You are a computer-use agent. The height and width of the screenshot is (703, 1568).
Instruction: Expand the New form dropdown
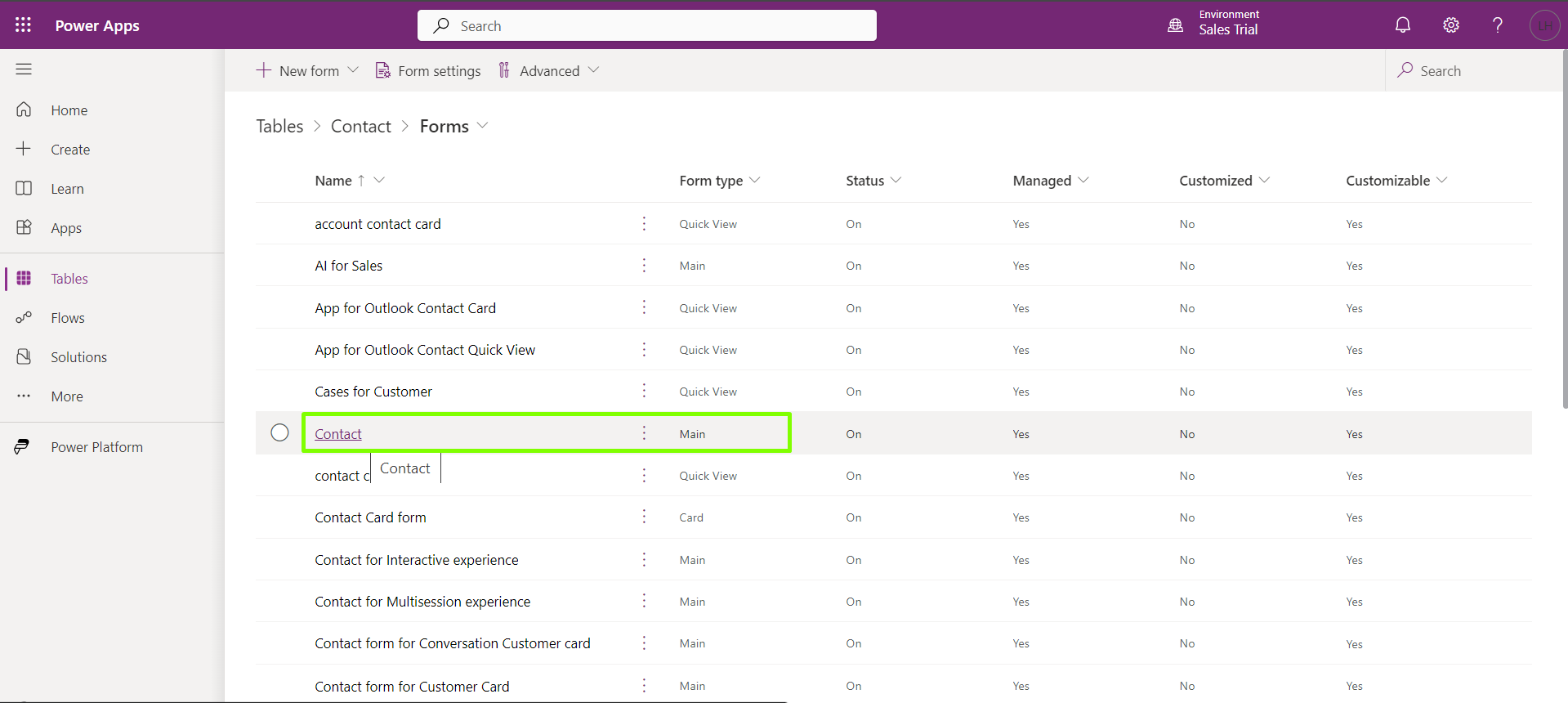(x=353, y=70)
